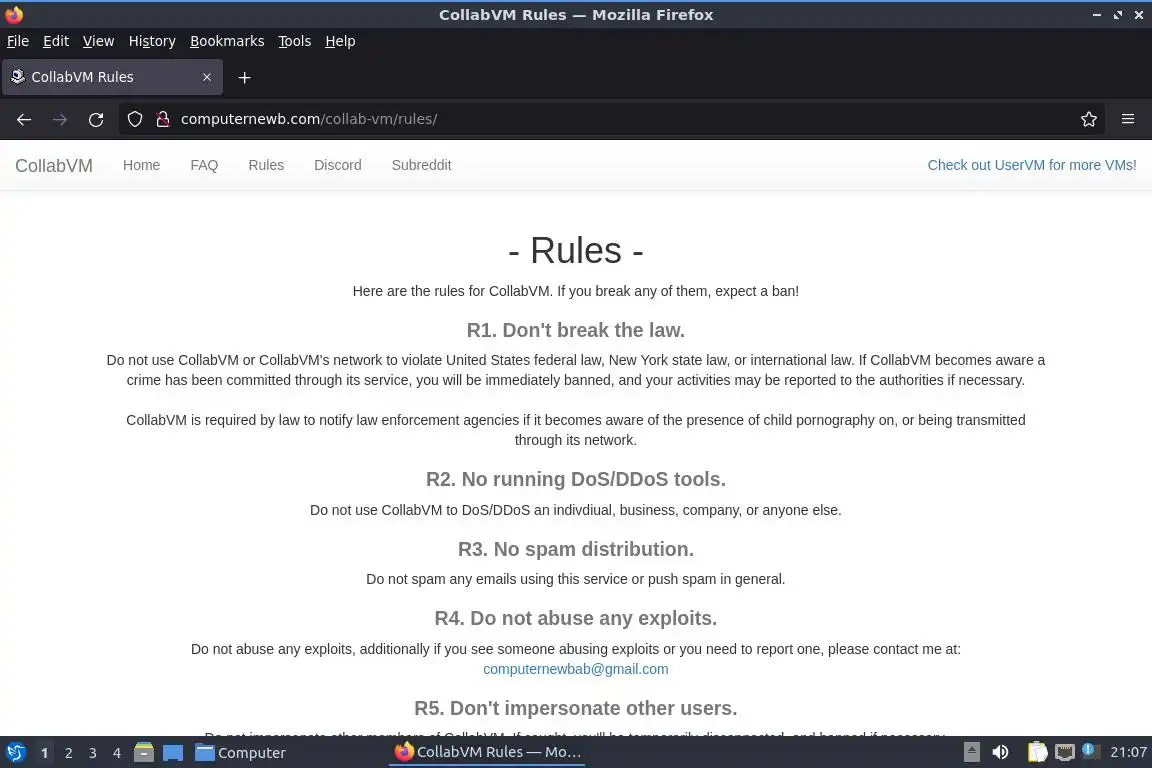Image resolution: width=1152 pixels, height=768 pixels.
Task: Click the 21:07 taskbar clock
Action: point(1128,752)
